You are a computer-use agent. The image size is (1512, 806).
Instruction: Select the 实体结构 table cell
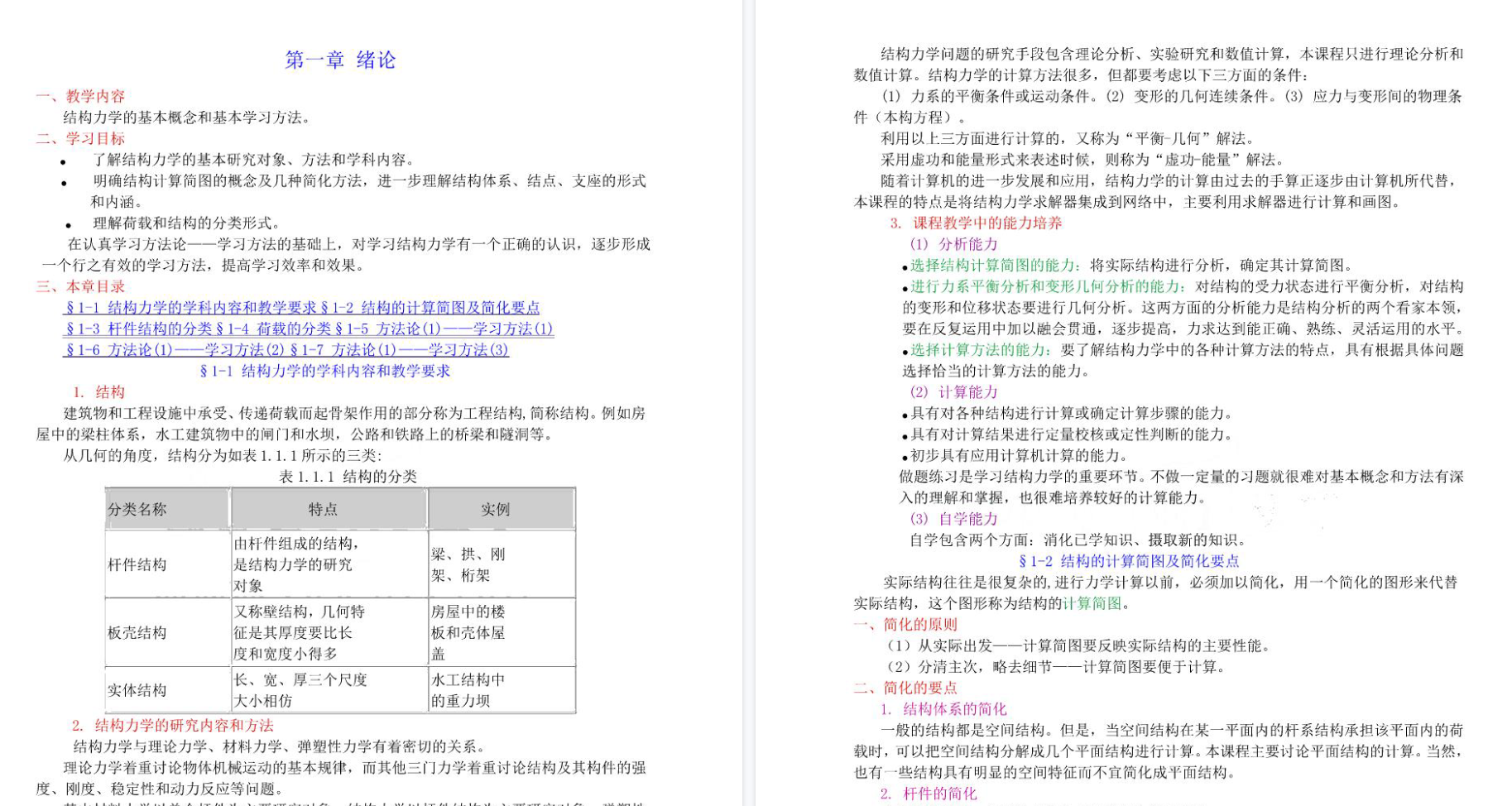tap(137, 690)
